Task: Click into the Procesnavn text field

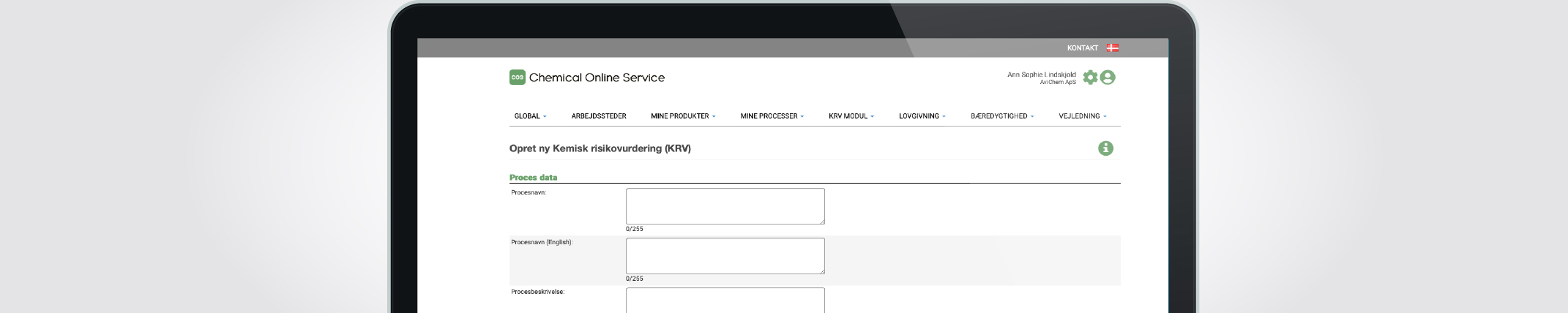Action: click(x=725, y=206)
